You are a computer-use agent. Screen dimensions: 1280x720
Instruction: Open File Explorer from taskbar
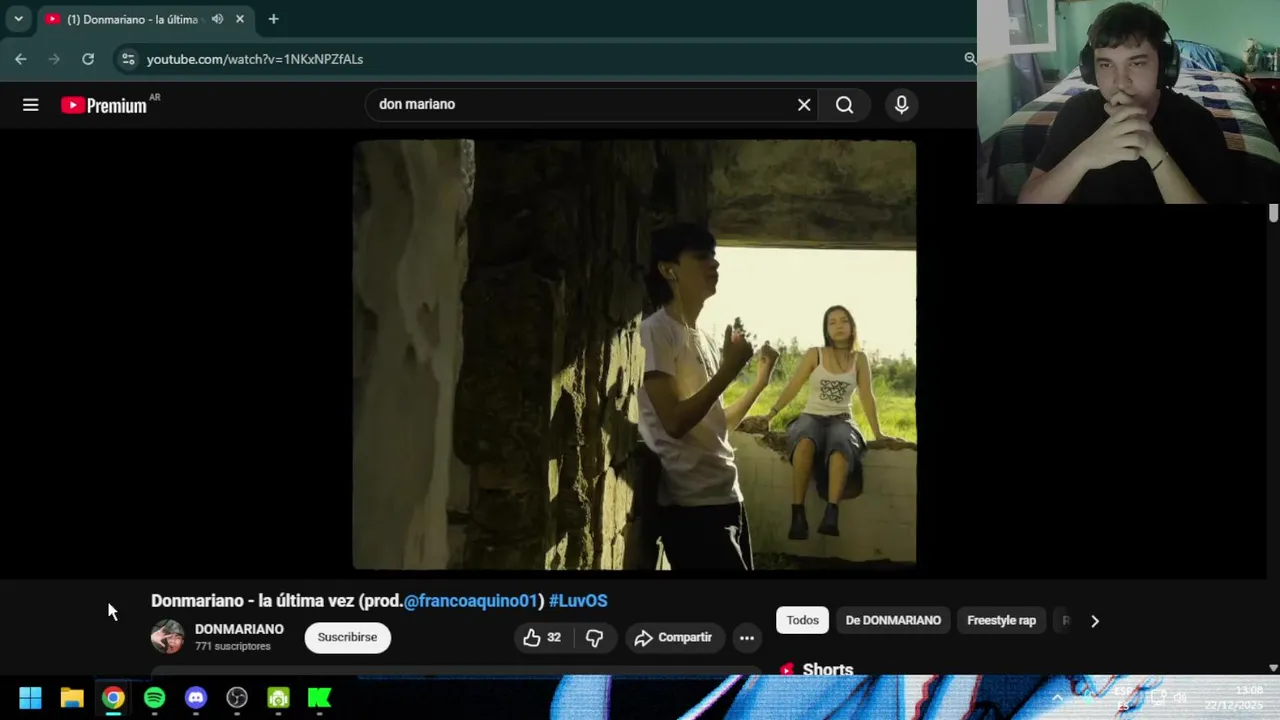[x=72, y=698]
